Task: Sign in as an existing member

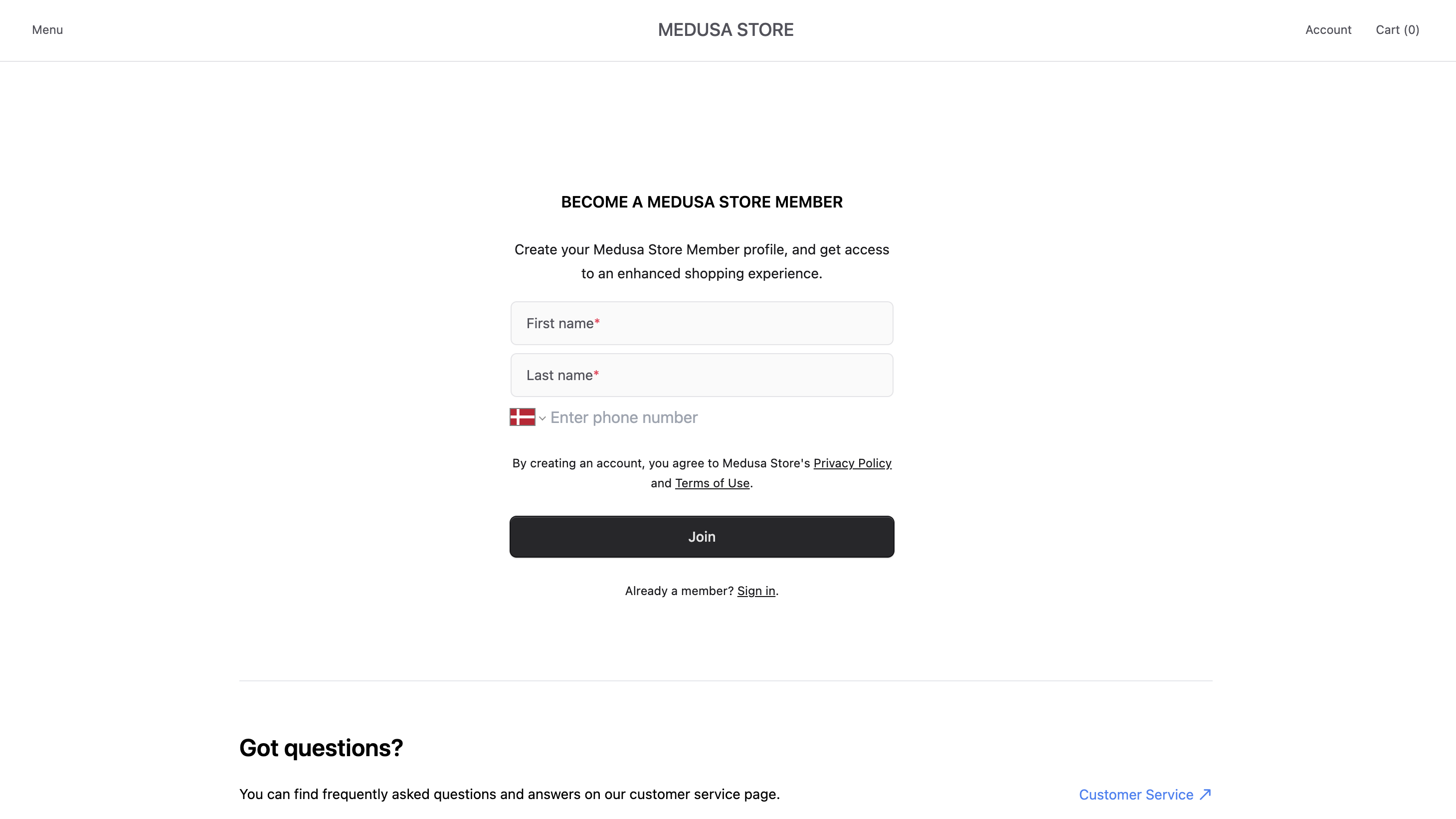Action: (x=756, y=591)
